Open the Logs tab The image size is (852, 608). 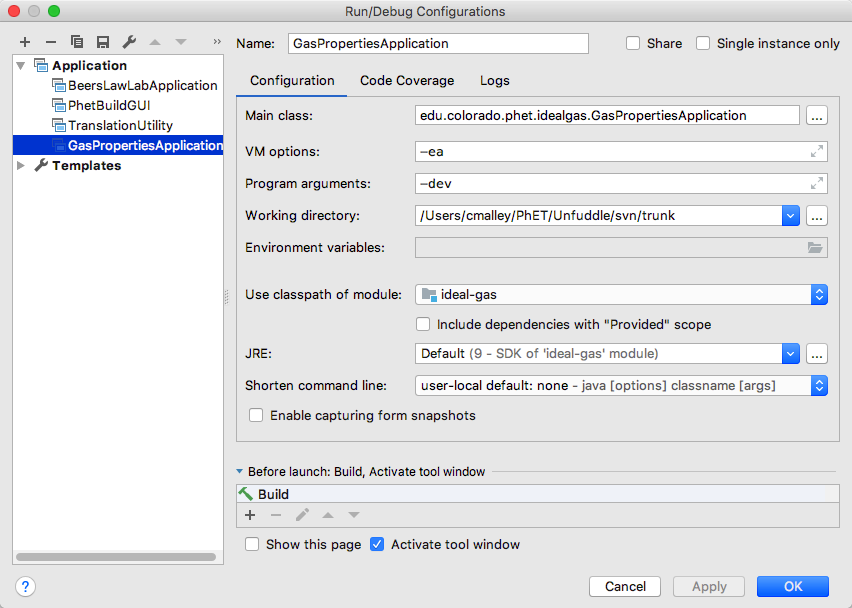coord(493,80)
